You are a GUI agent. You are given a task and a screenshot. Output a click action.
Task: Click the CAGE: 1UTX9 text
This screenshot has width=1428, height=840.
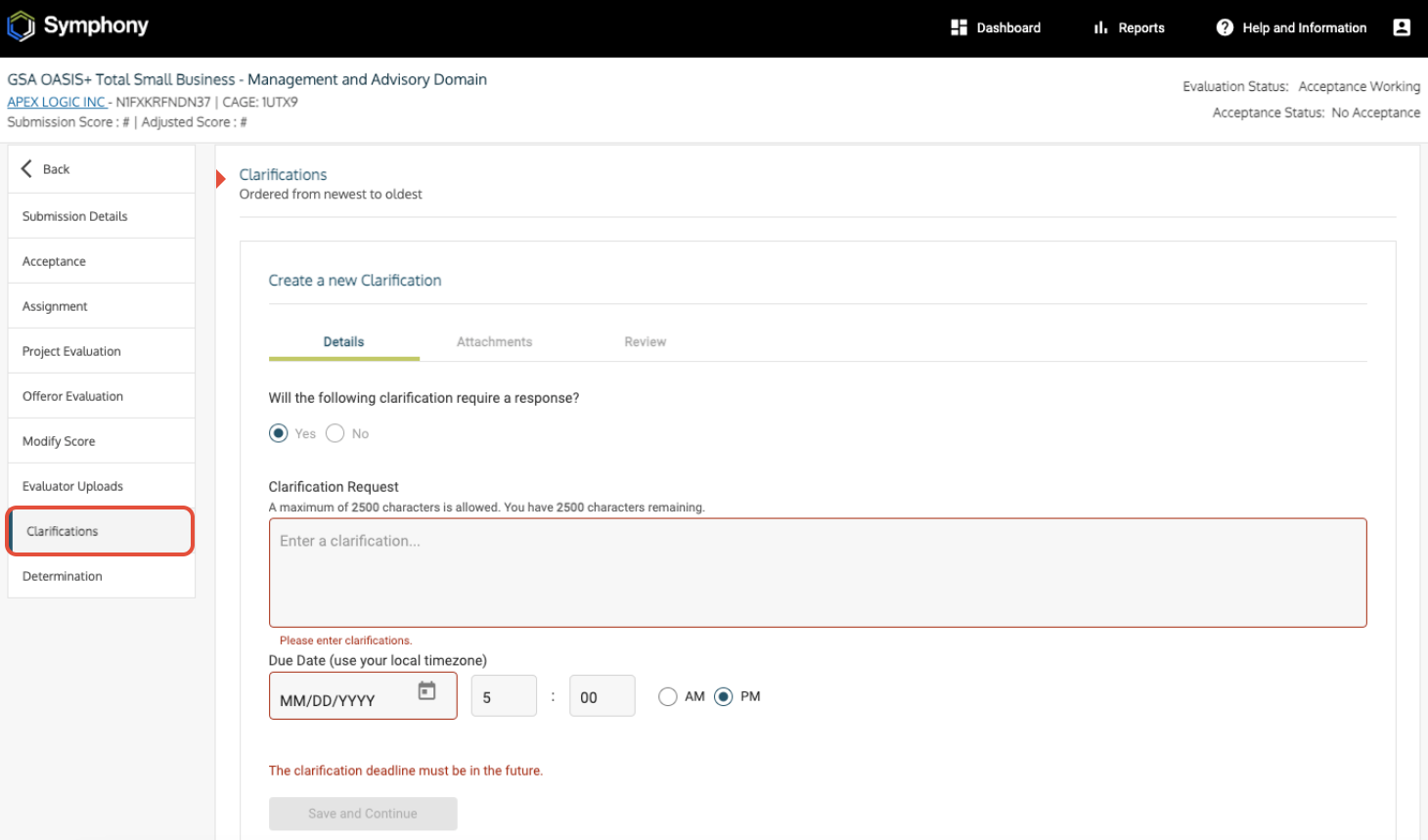(260, 102)
